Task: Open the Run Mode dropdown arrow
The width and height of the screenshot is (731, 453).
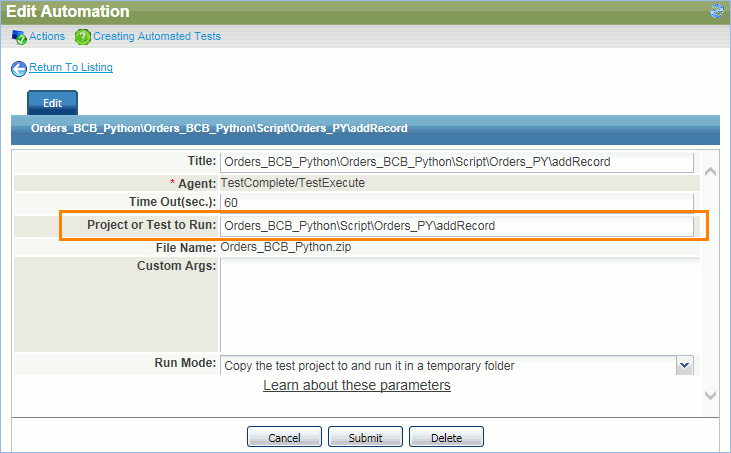Action: click(684, 365)
